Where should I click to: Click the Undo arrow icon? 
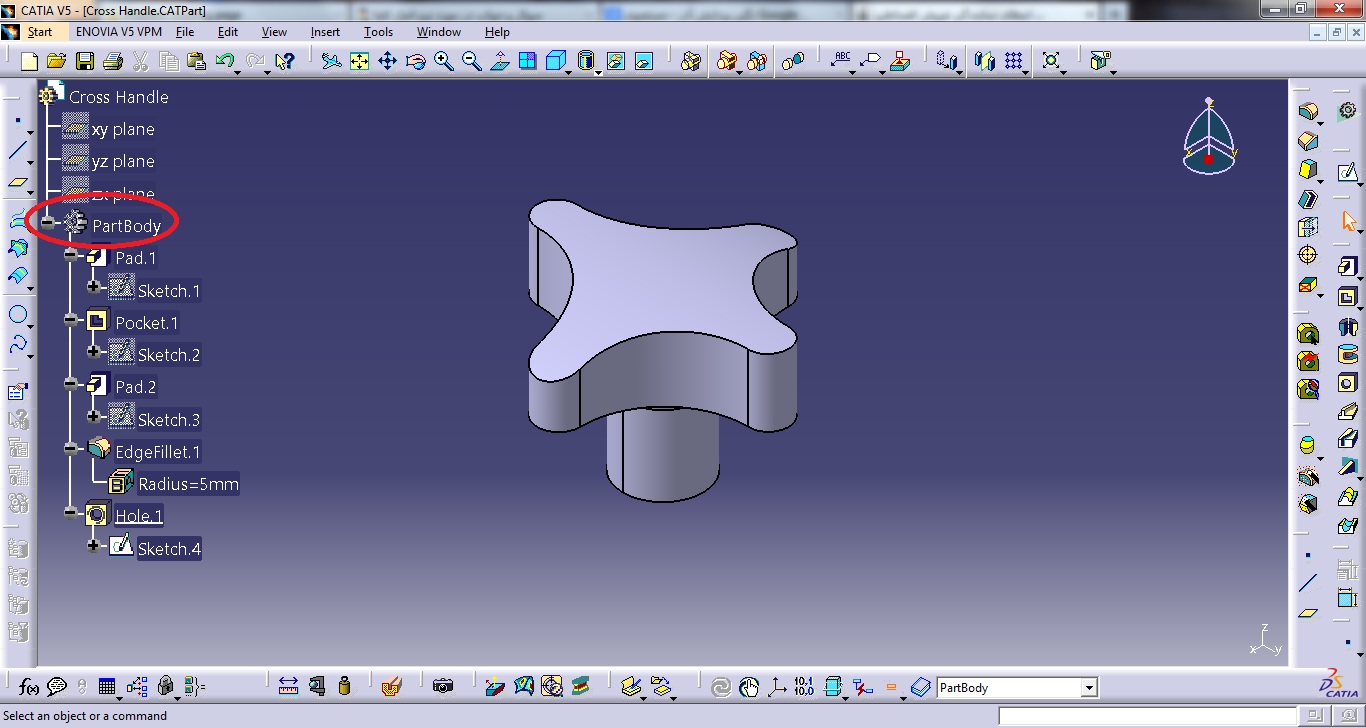point(225,61)
